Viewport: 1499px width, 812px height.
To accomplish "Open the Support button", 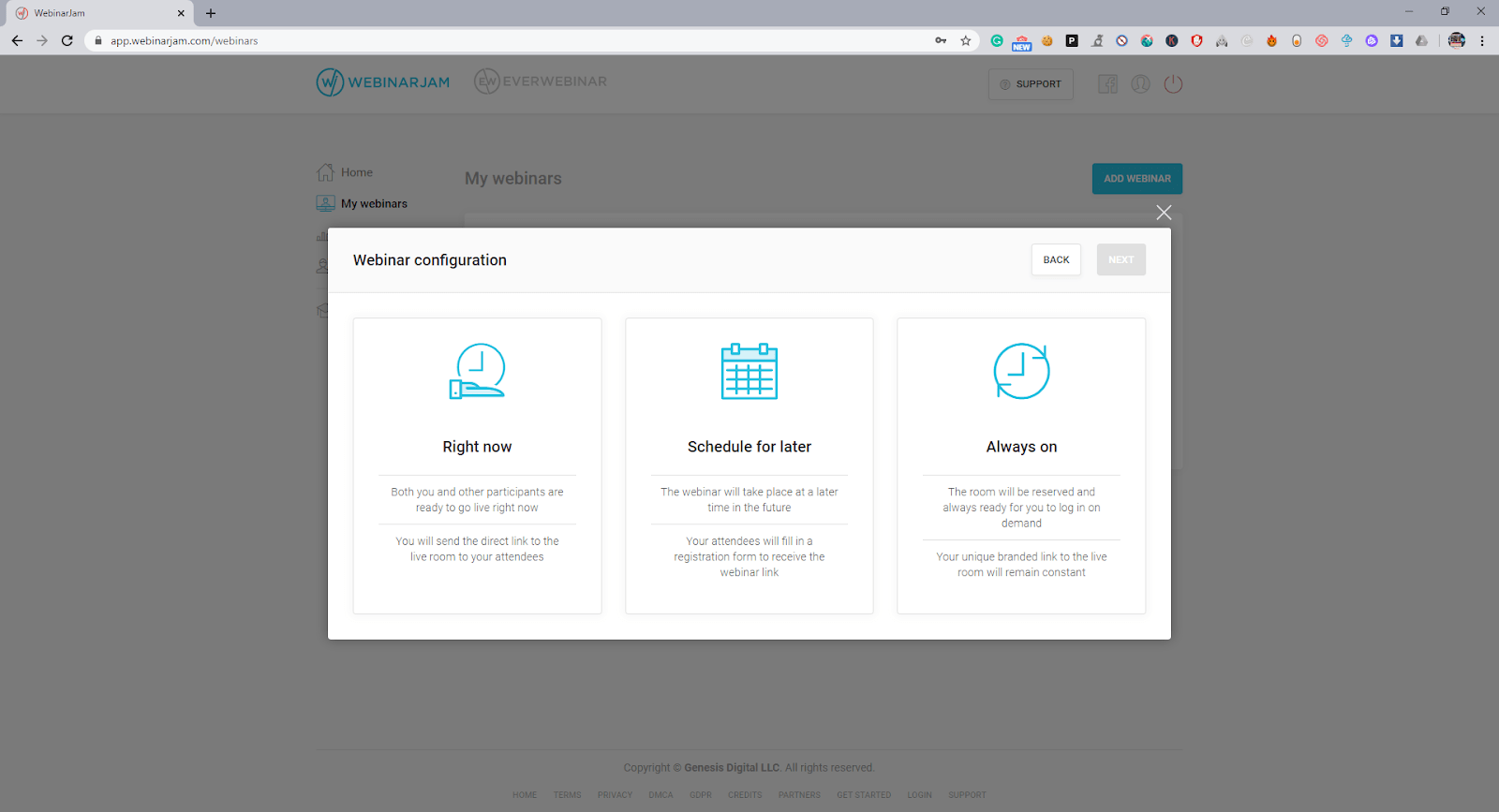I will (1031, 84).
